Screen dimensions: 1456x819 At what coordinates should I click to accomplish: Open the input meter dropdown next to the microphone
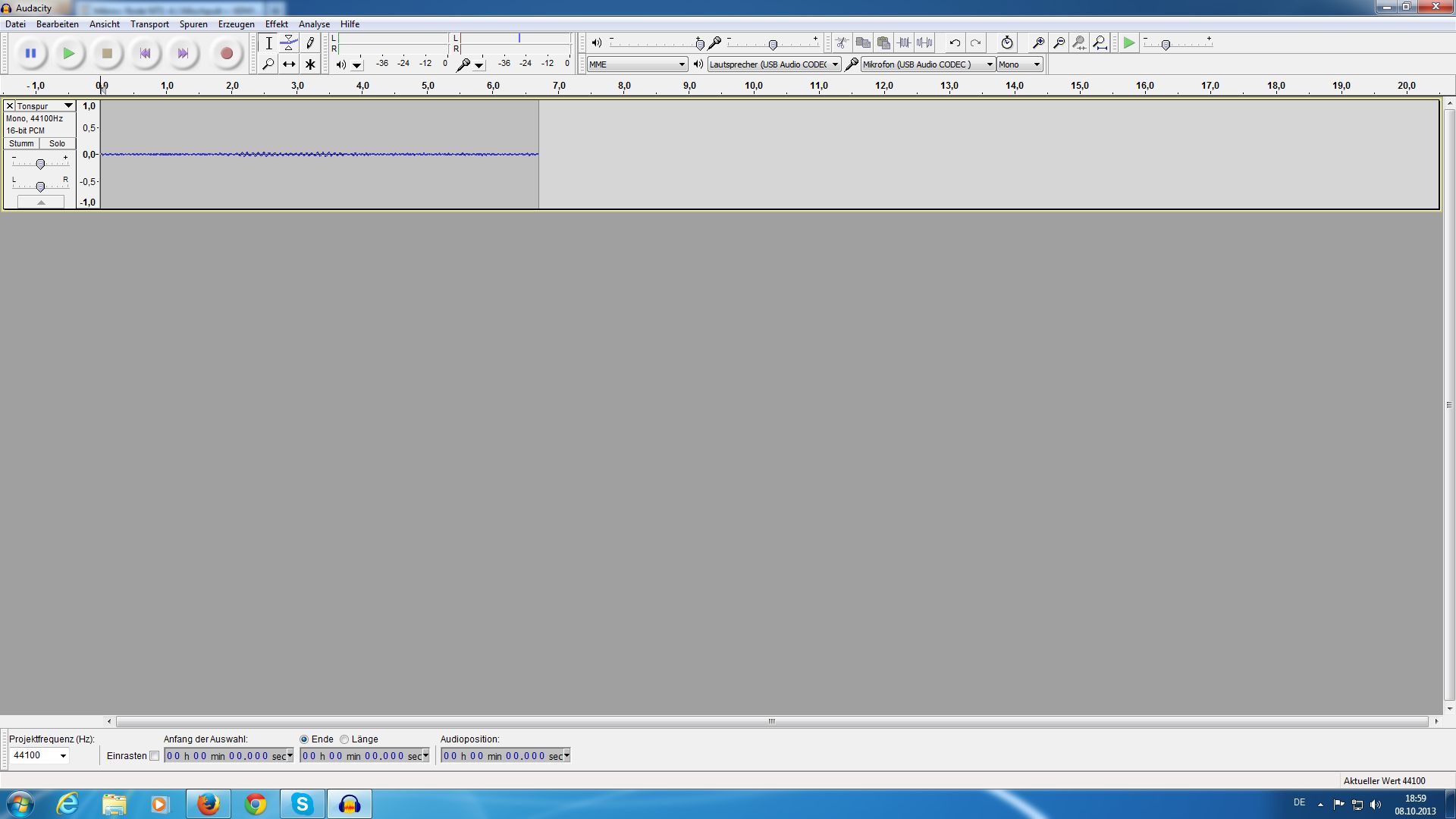[479, 65]
